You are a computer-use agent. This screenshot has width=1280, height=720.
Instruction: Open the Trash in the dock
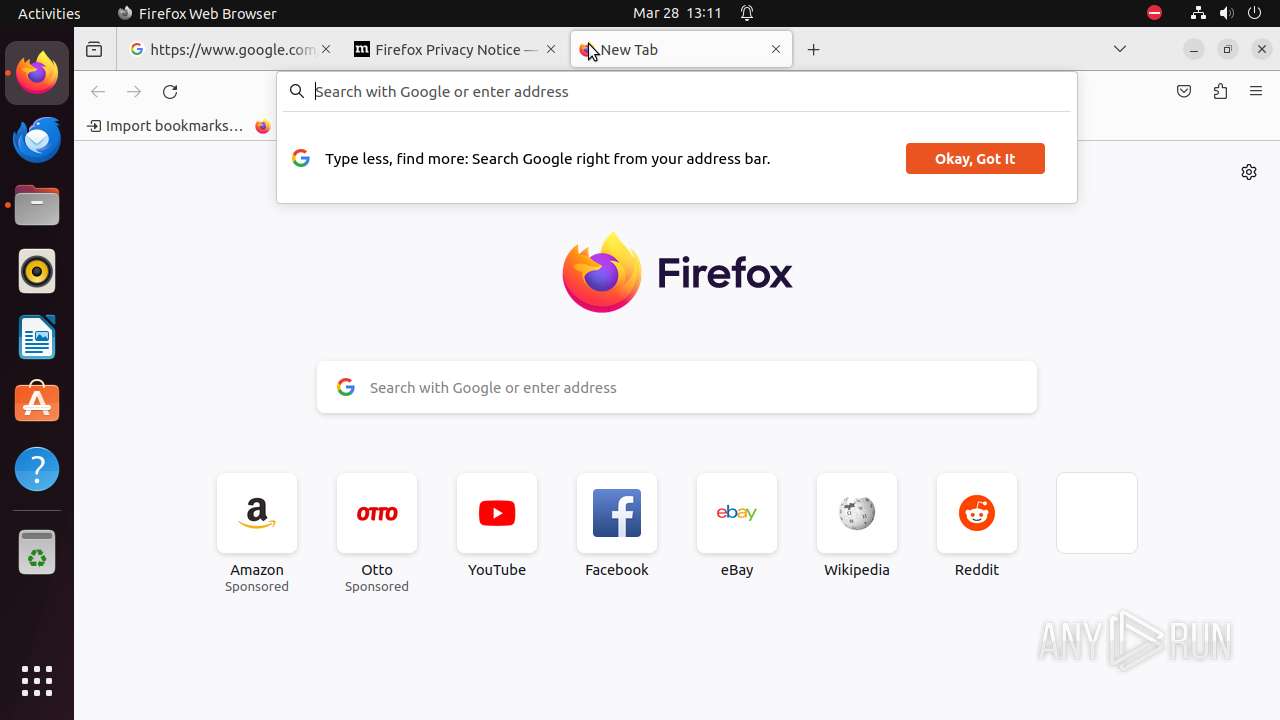click(x=37, y=552)
